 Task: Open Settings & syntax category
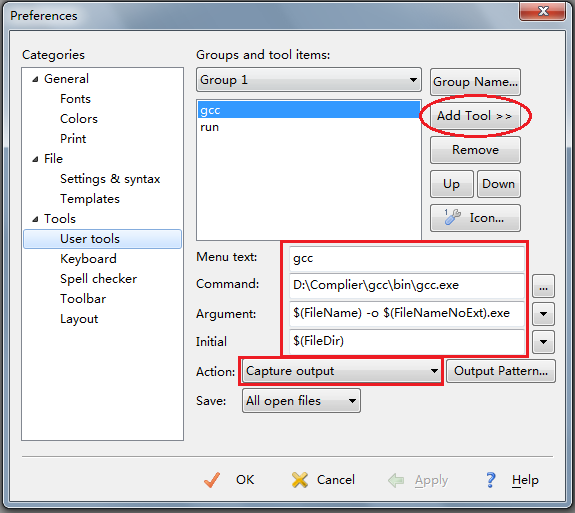click(x=110, y=179)
